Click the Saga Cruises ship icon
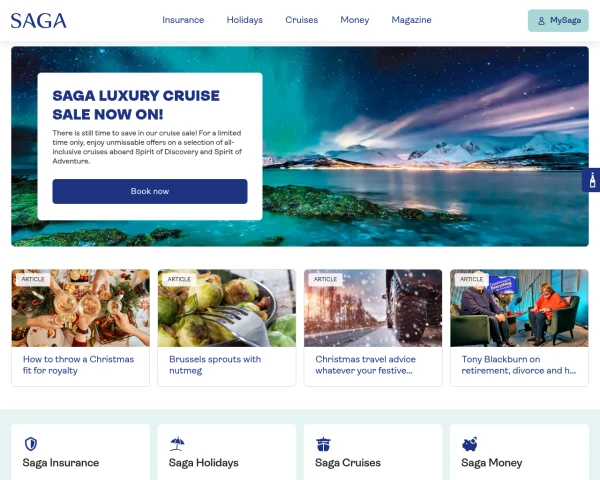600x480 pixels. point(323,444)
